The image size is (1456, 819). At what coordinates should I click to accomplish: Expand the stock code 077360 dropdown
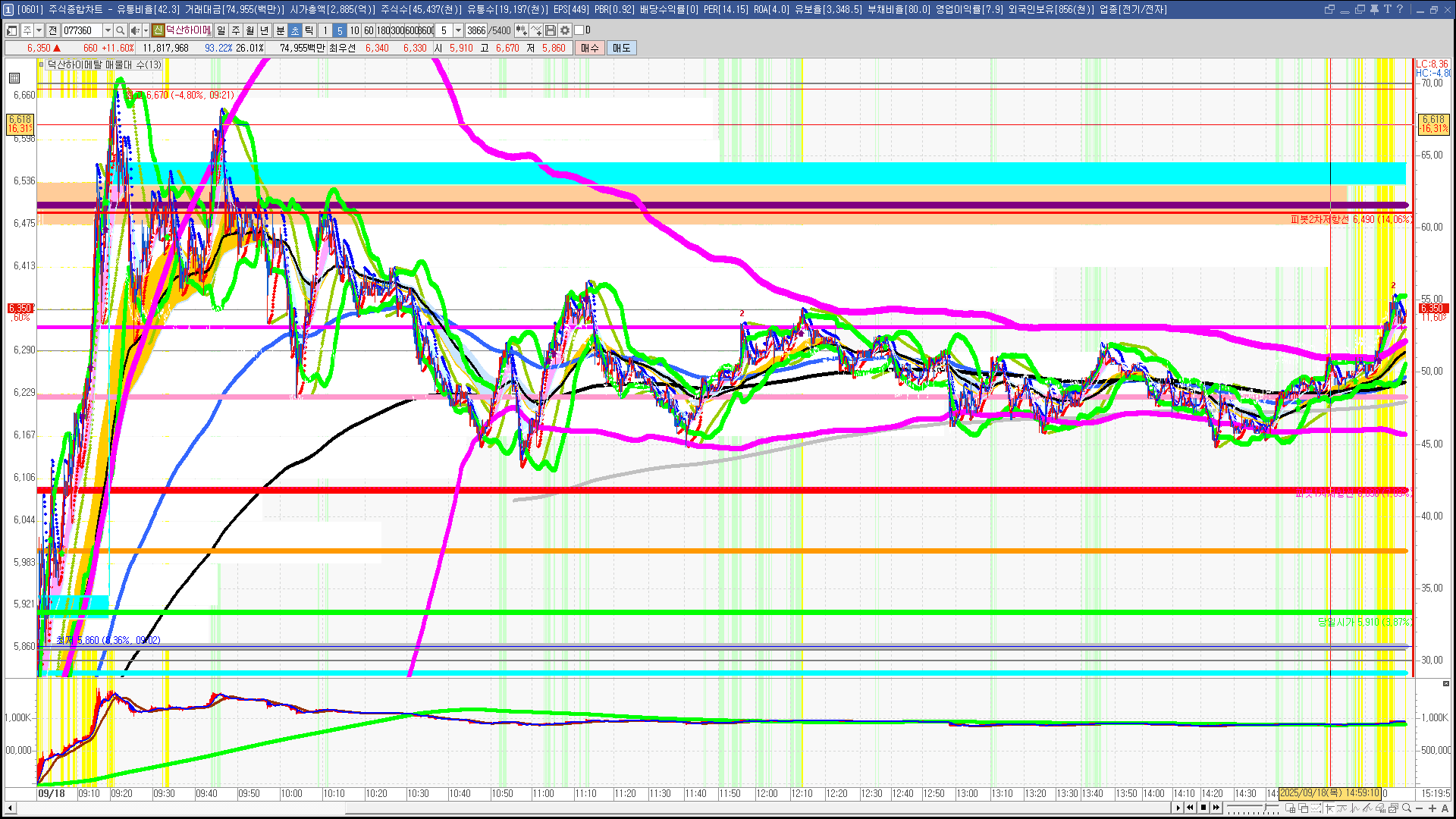(x=108, y=30)
